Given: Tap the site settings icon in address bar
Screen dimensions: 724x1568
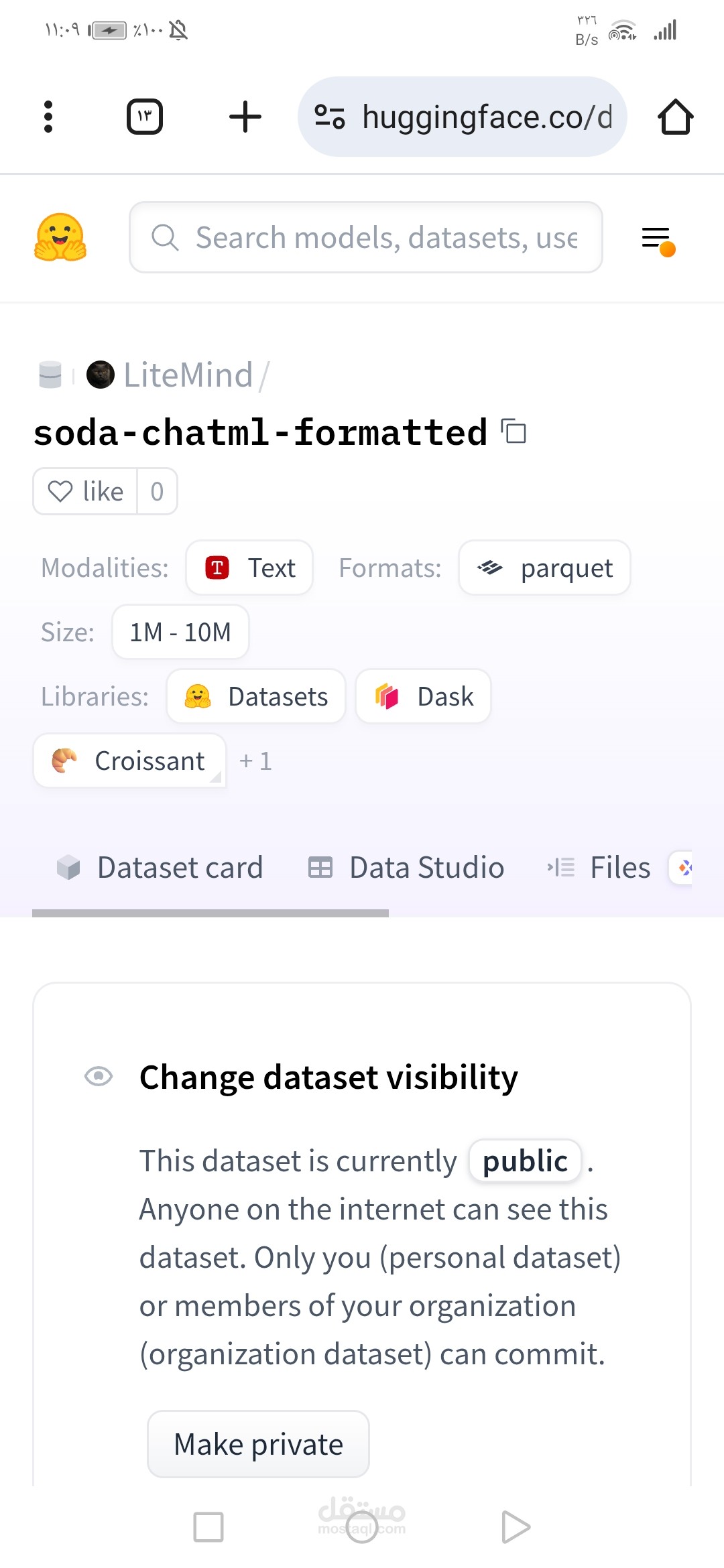Looking at the screenshot, I should [x=330, y=117].
